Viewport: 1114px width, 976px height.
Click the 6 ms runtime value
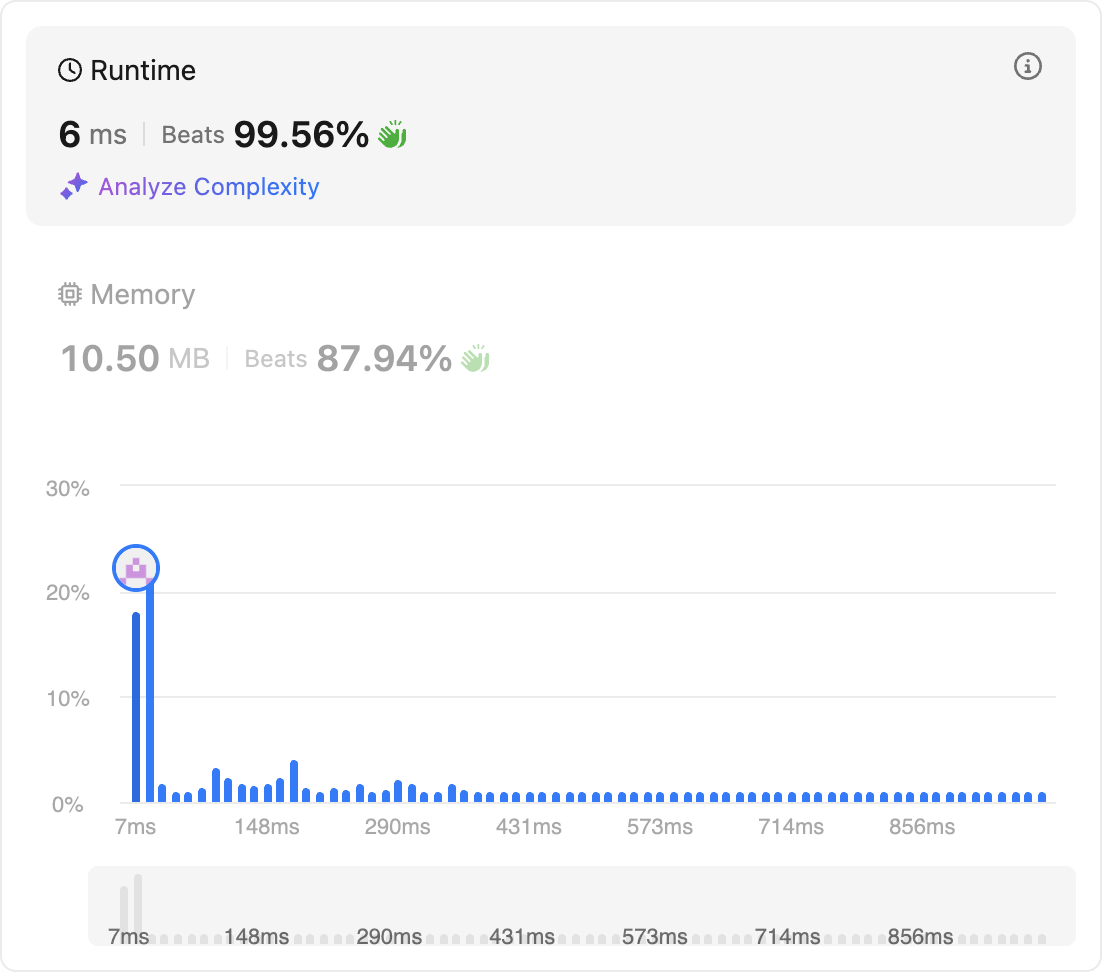(x=92, y=134)
